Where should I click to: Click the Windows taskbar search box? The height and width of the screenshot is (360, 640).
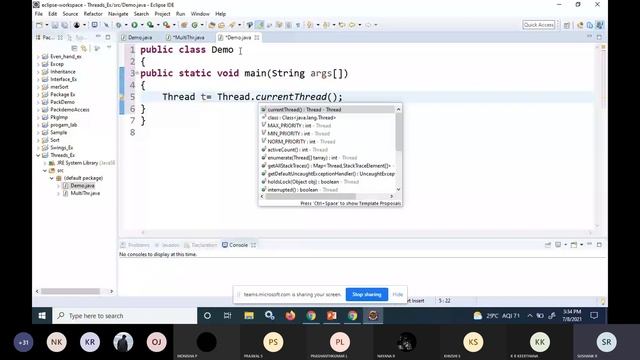[x=125, y=316]
